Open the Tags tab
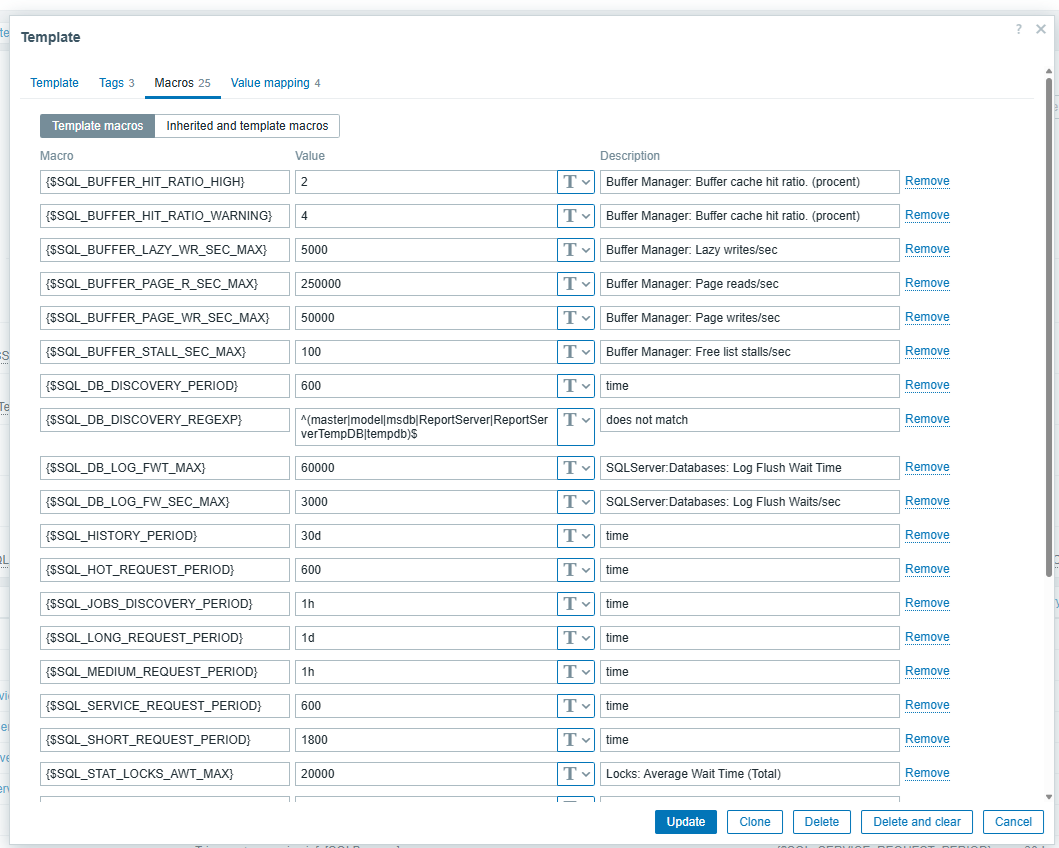This screenshot has width=1059, height=848. [x=117, y=82]
